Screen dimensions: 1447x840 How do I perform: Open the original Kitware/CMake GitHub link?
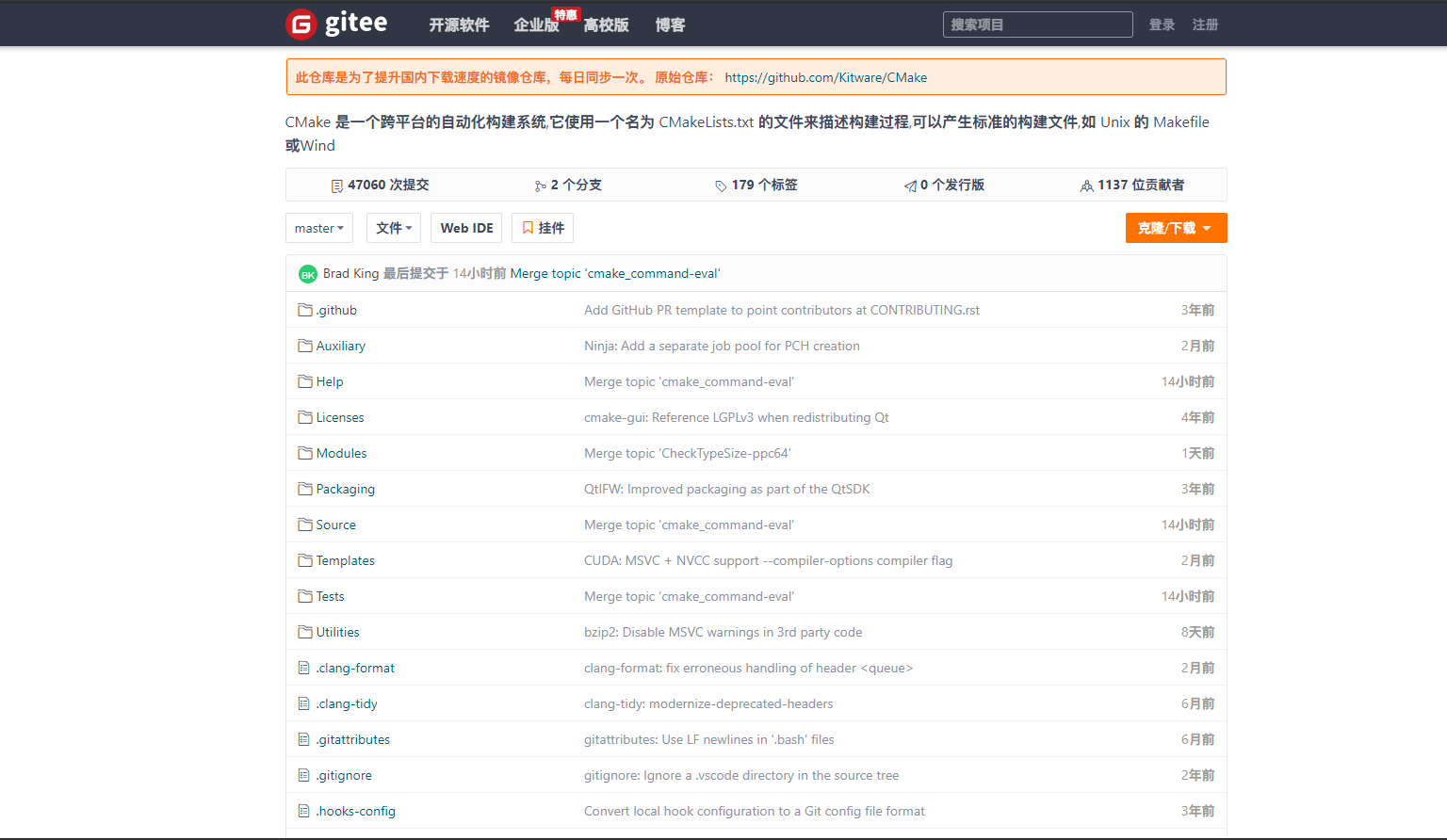(825, 77)
